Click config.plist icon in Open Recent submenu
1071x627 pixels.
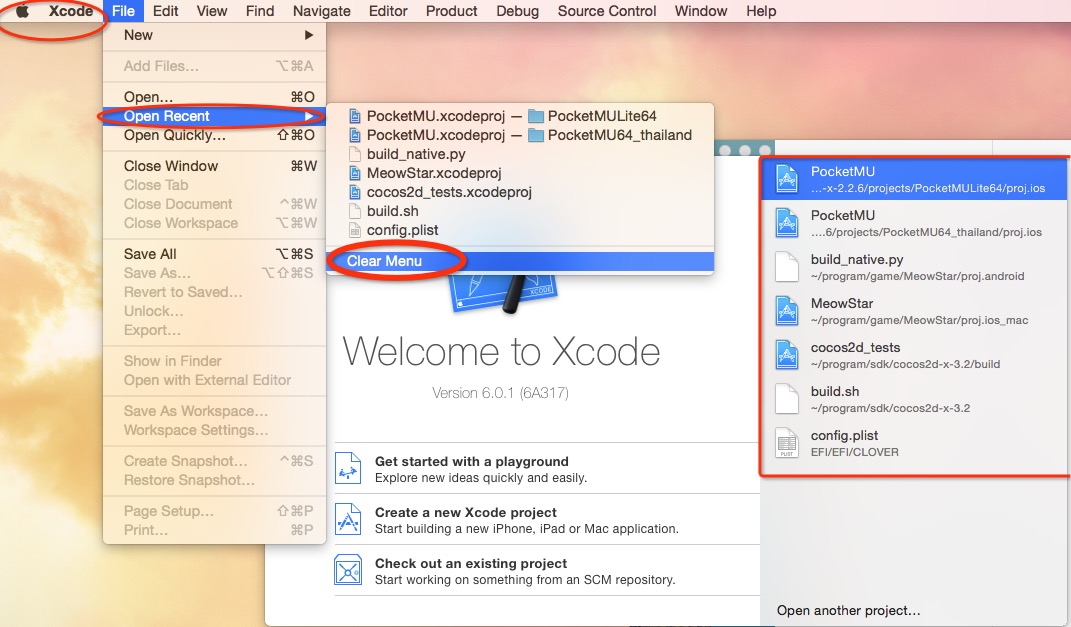(354, 230)
